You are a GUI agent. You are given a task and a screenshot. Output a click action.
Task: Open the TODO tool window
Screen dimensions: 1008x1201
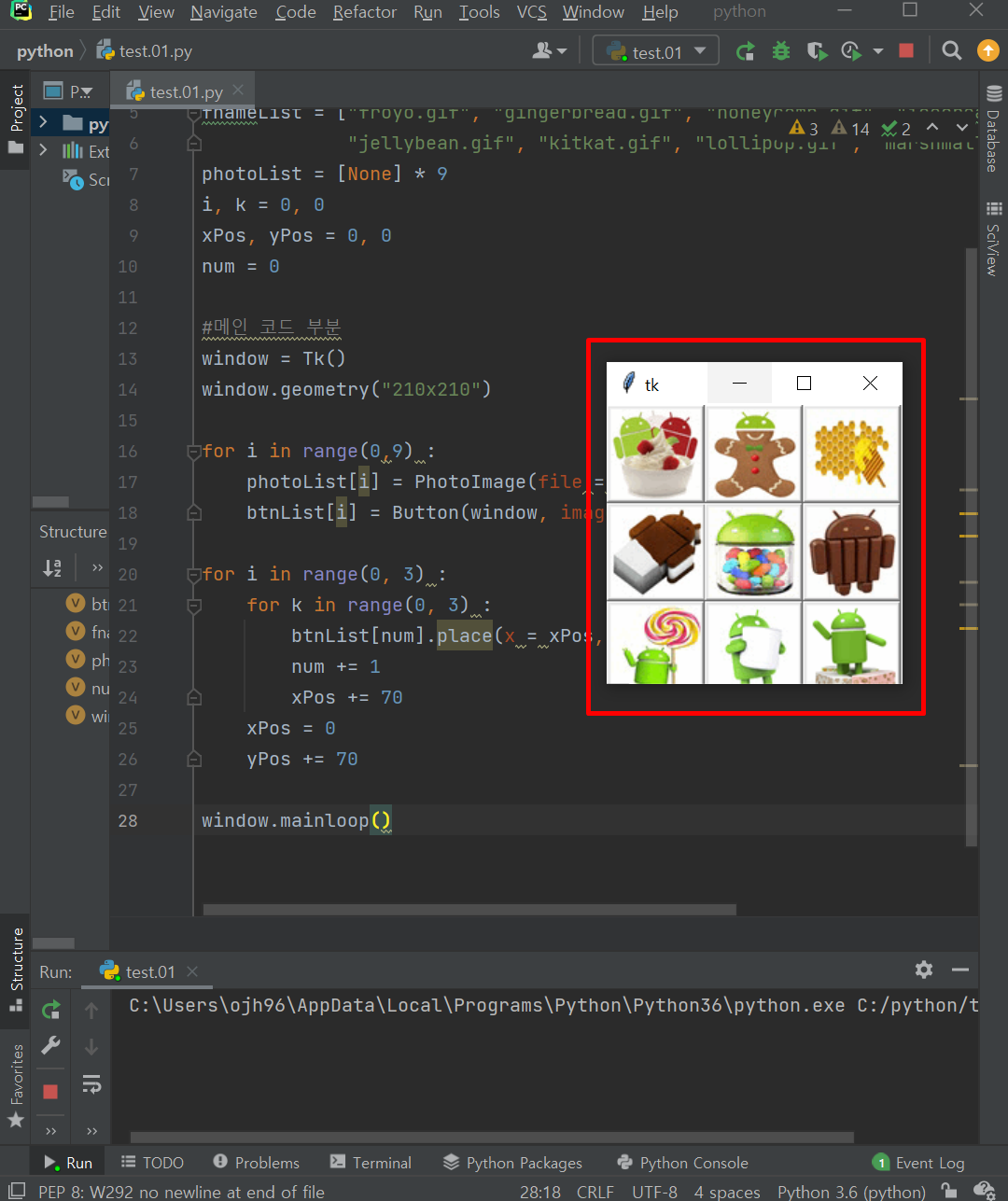pyautogui.click(x=152, y=1163)
